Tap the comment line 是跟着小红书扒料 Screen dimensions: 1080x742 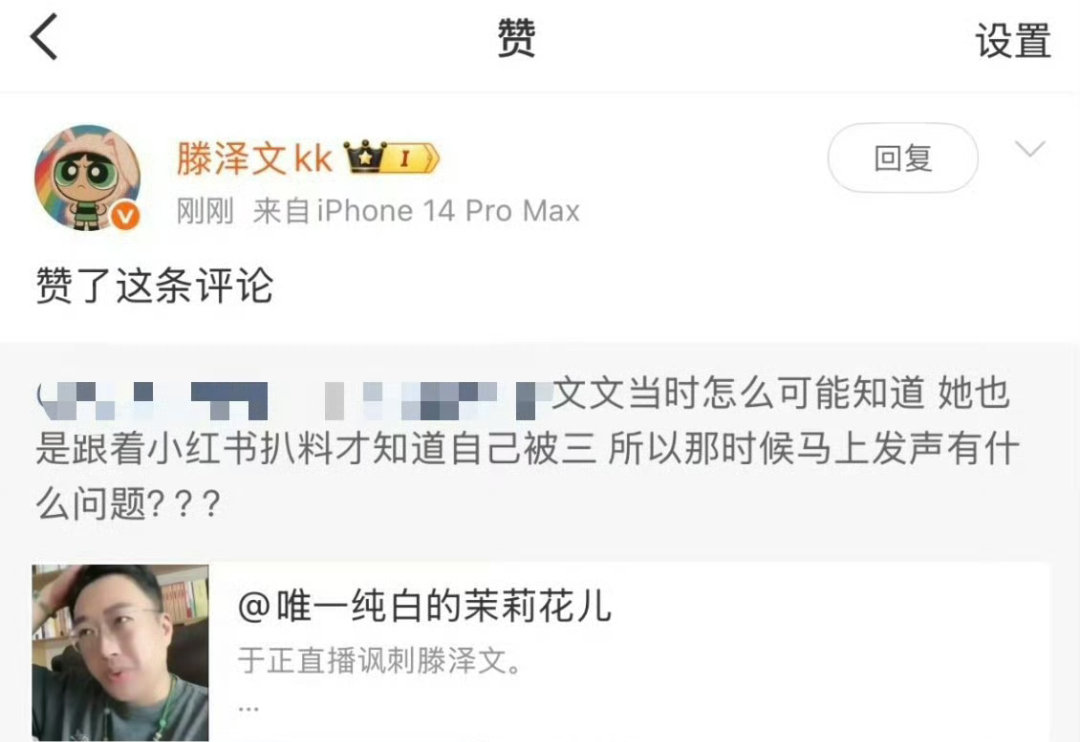point(526,449)
